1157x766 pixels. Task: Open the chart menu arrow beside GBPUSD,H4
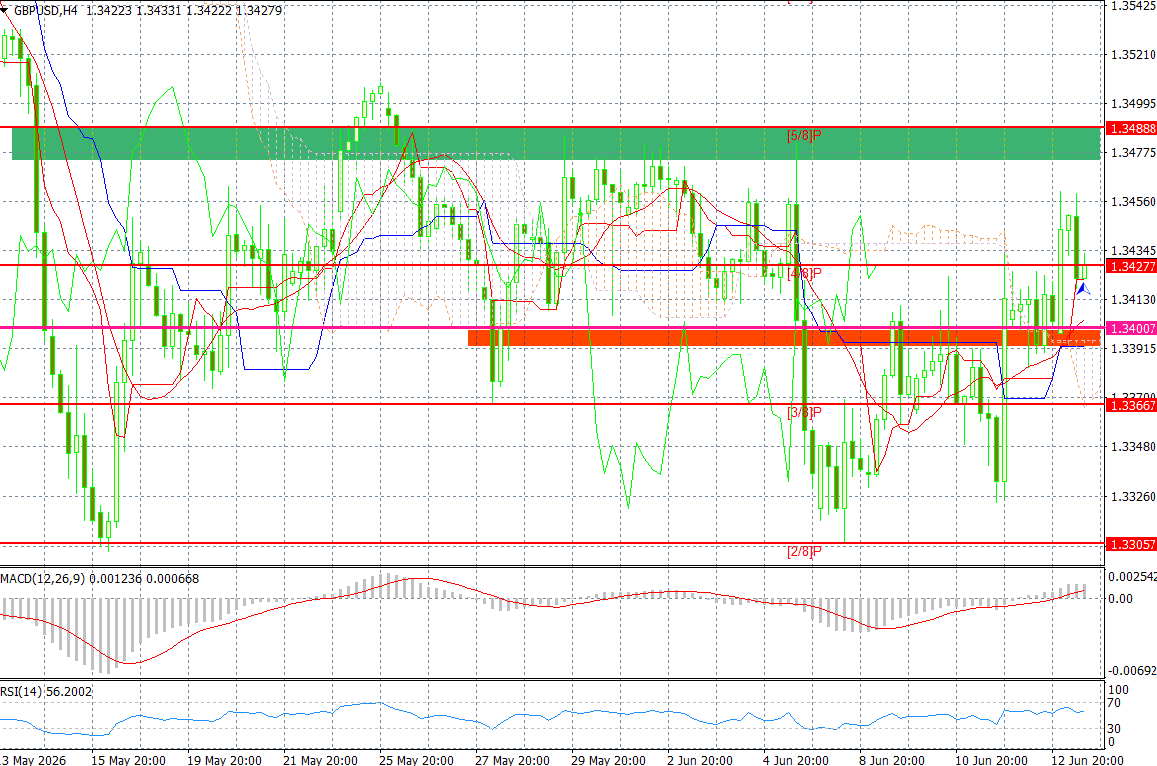point(4,10)
